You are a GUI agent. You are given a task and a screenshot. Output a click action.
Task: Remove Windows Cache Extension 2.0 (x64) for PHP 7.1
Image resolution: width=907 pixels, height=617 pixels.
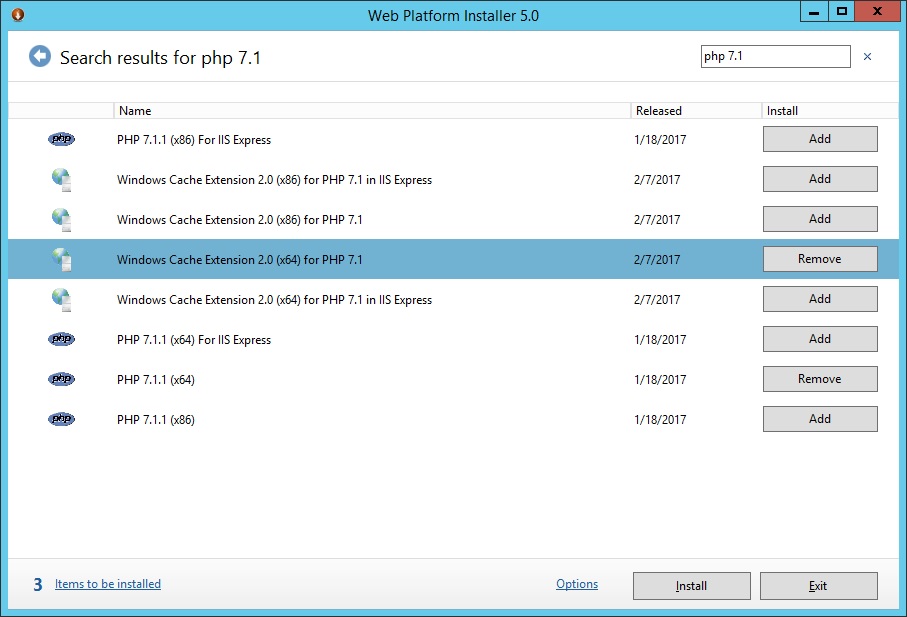(x=820, y=259)
